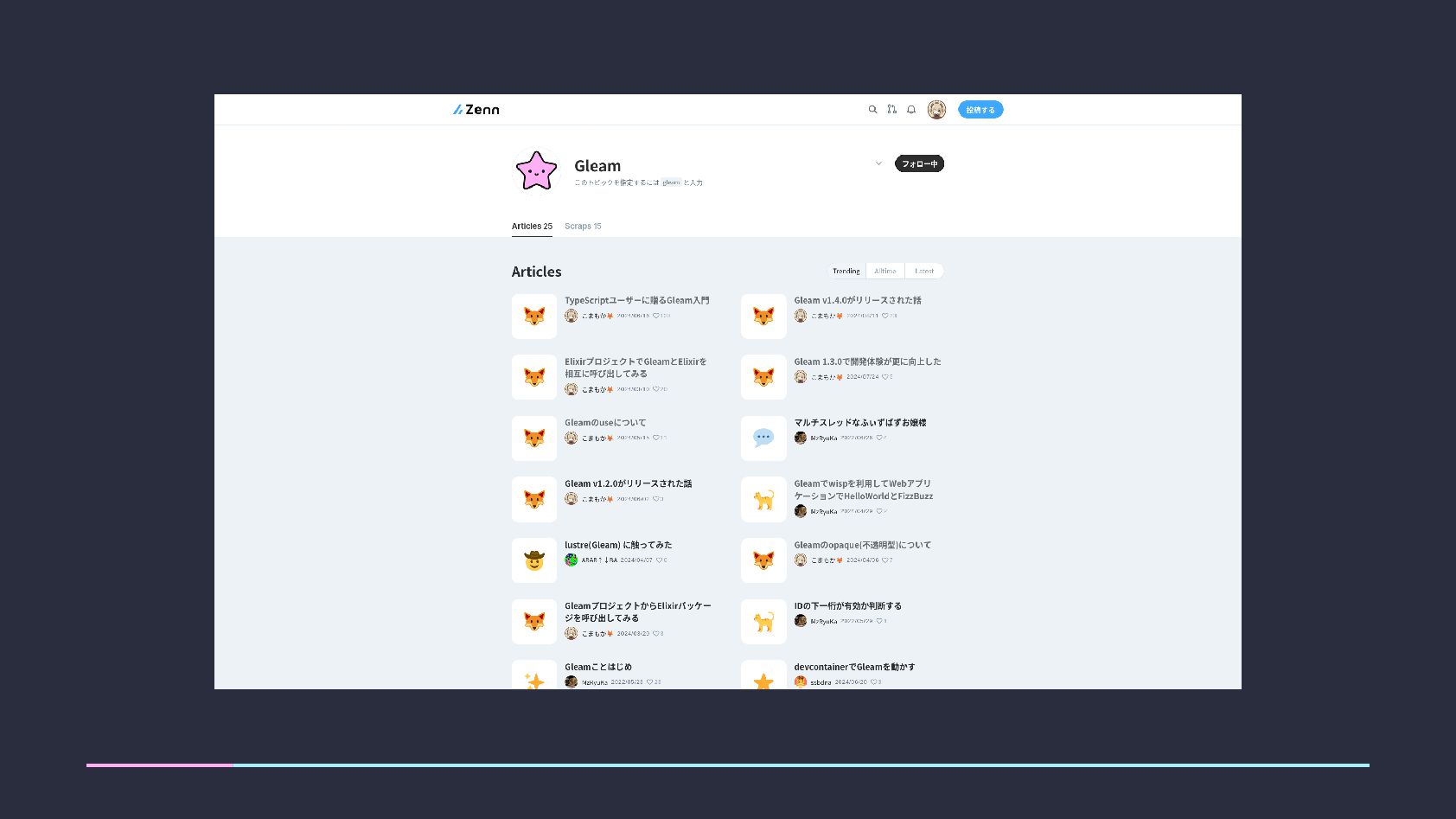The height and width of the screenshot is (819, 1456).
Task: Click the 投稿する button
Action: click(x=980, y=110)
